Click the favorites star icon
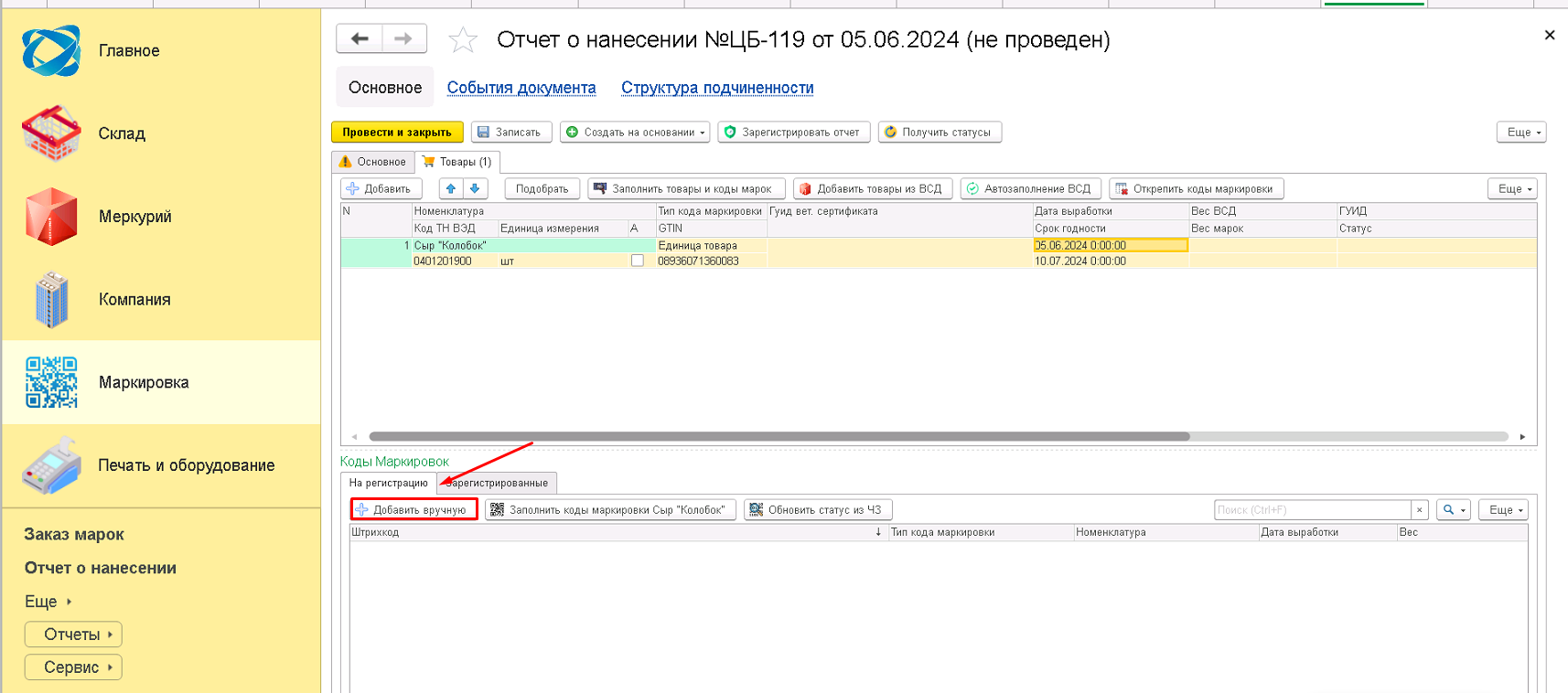The height and width of the screenshot is (693, 1568). pyautogui.click(x=463, y=40)
